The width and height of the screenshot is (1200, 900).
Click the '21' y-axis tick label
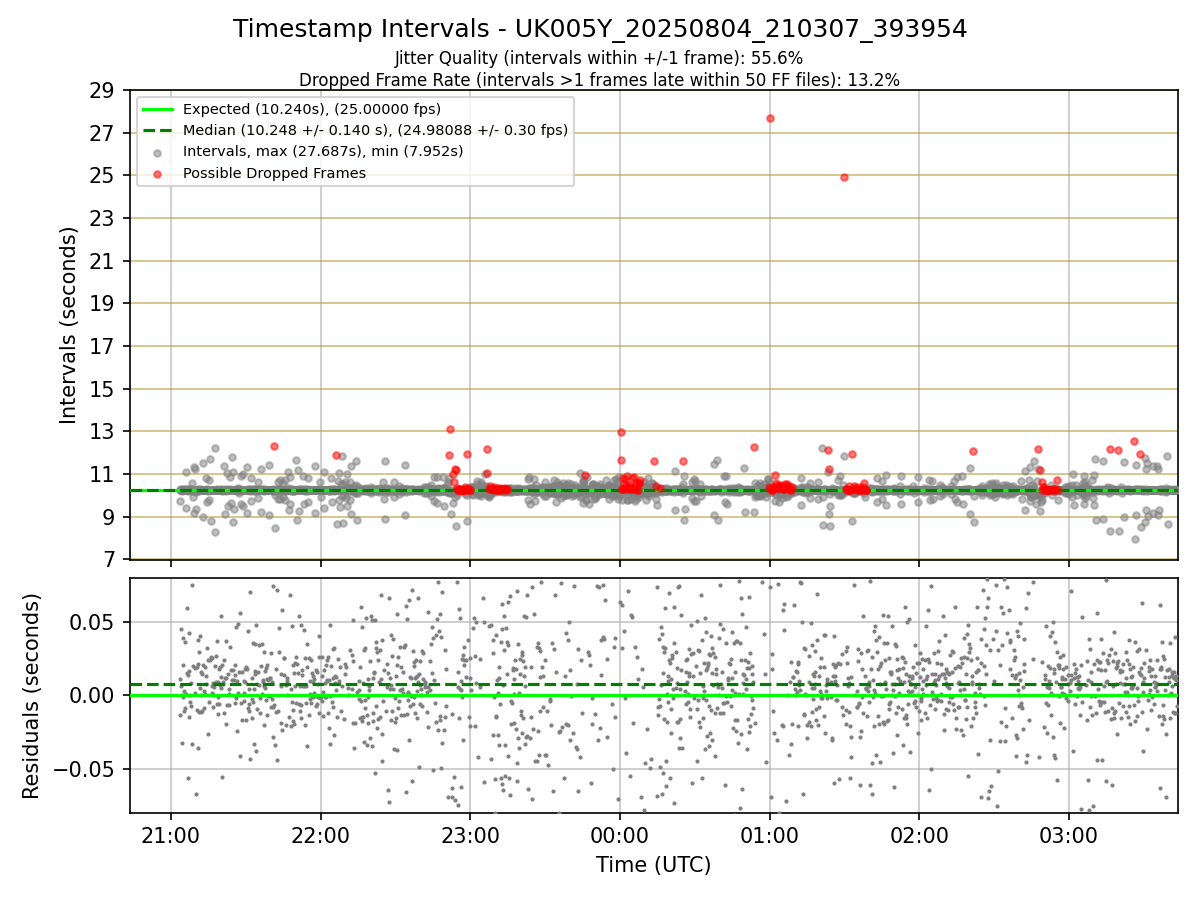pos(102,261)
